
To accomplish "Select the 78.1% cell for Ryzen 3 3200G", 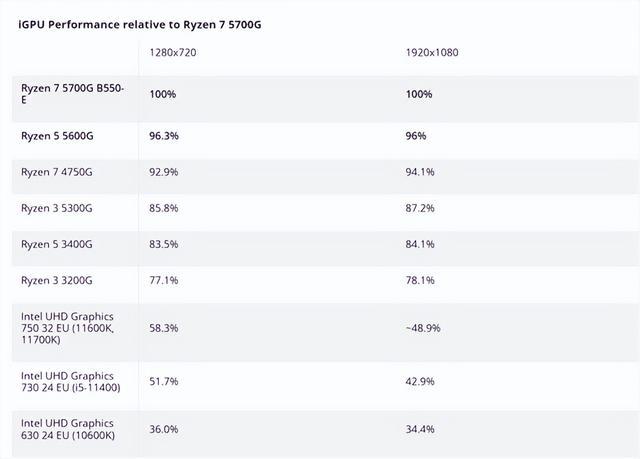I will (421, 281).
